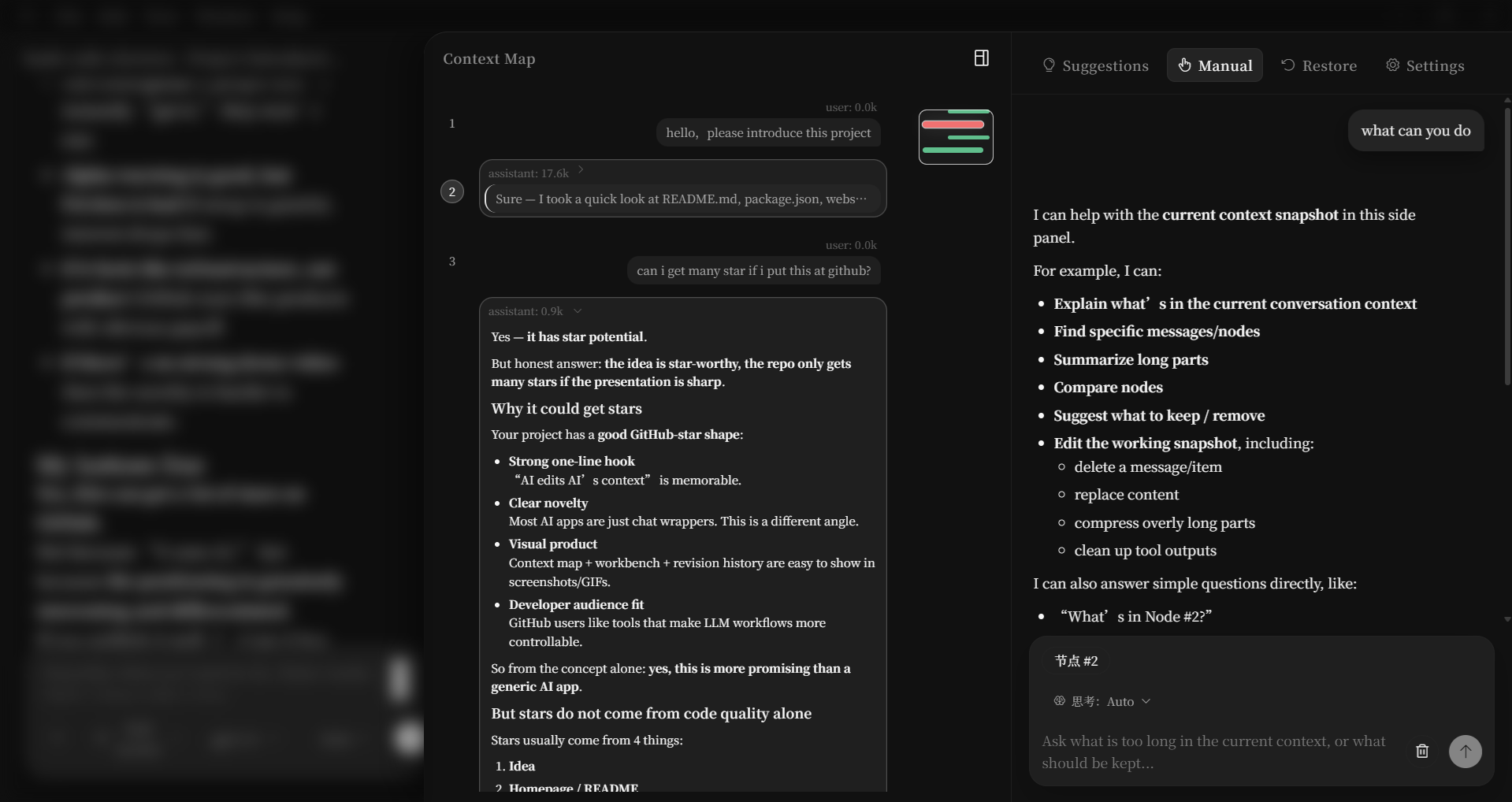Image resolution: width=1512 pixels, height=802 pixels.
Task: Click the 'Context Map' panel title
Action: point(489,59)
